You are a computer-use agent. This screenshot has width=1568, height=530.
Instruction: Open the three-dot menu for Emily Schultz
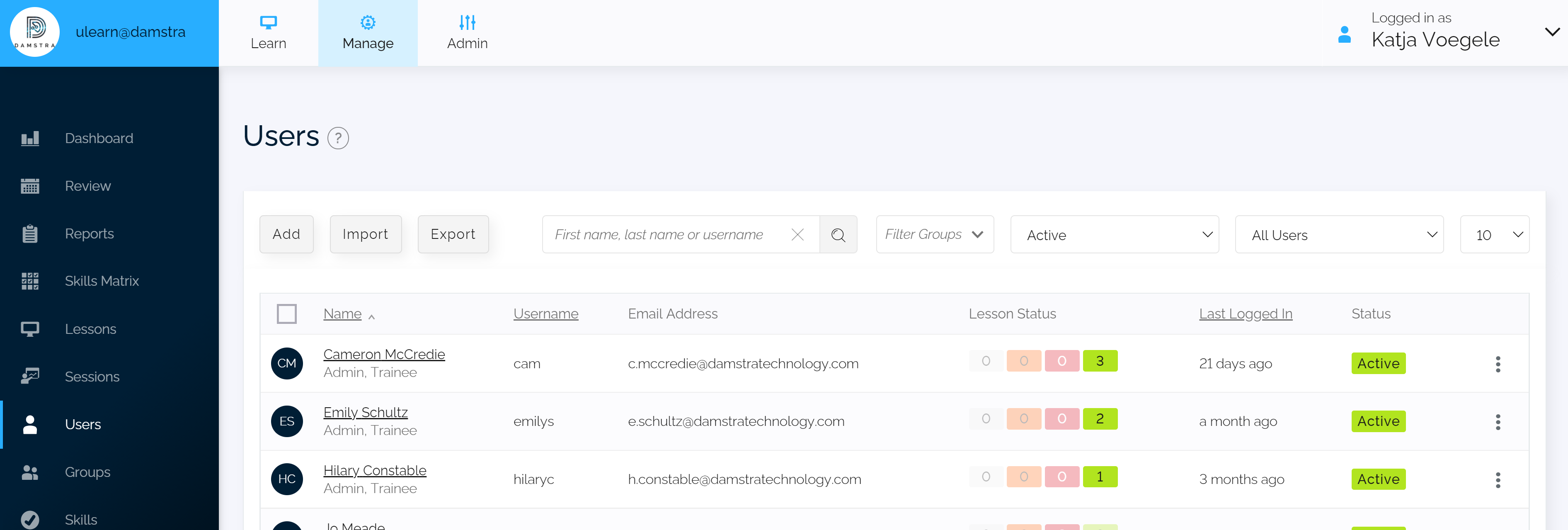click(1498, 421)
